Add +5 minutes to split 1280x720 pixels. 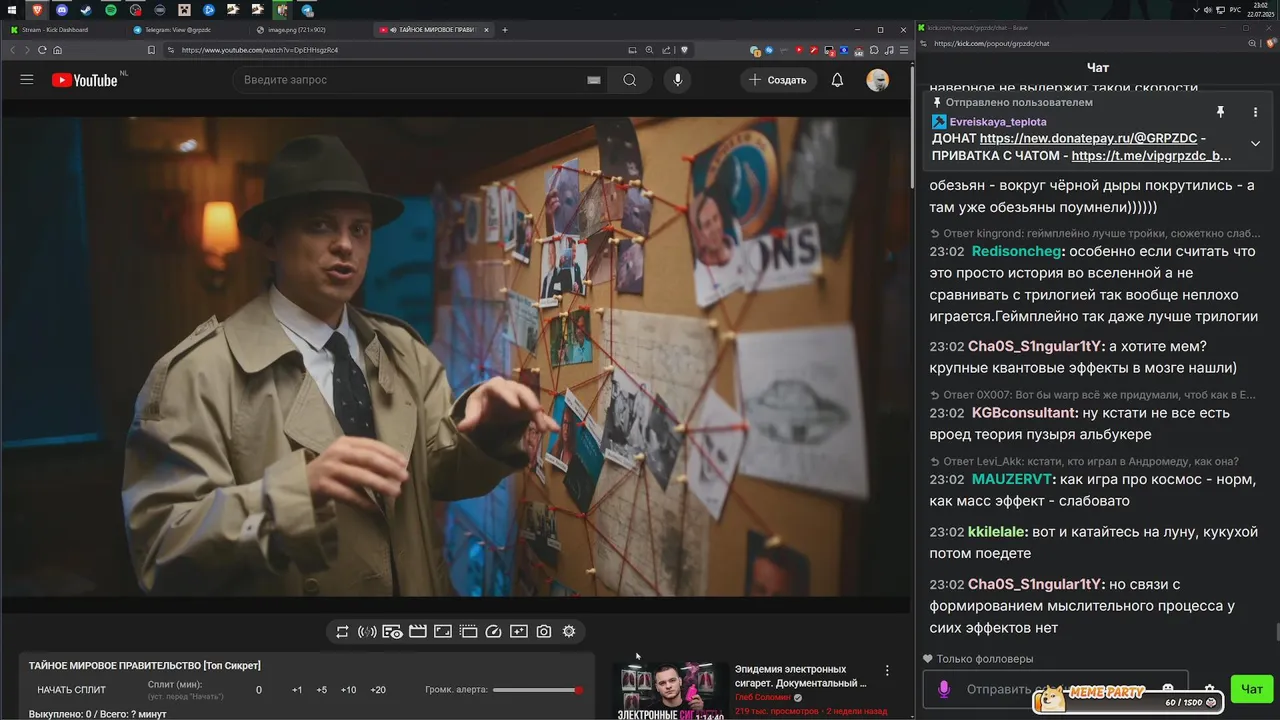(x=322, y=690)
